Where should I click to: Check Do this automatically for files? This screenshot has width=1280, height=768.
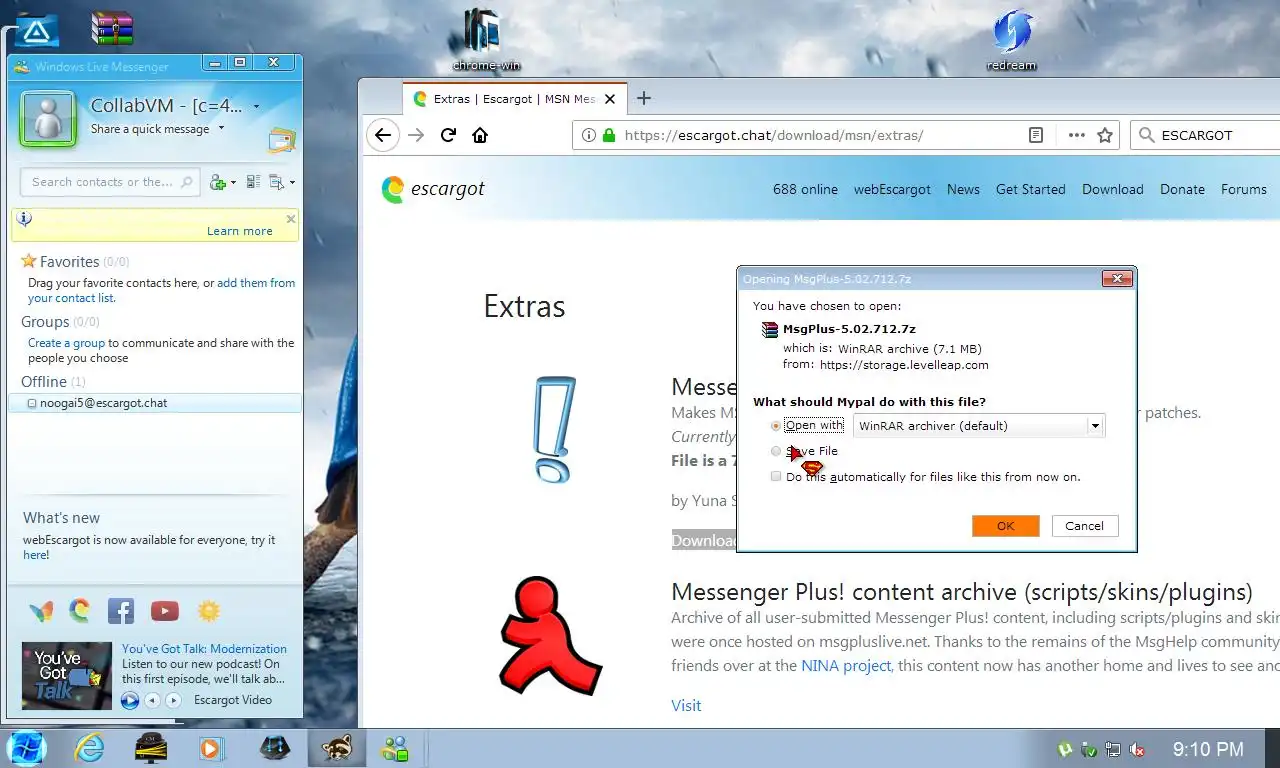coord(776,477)
